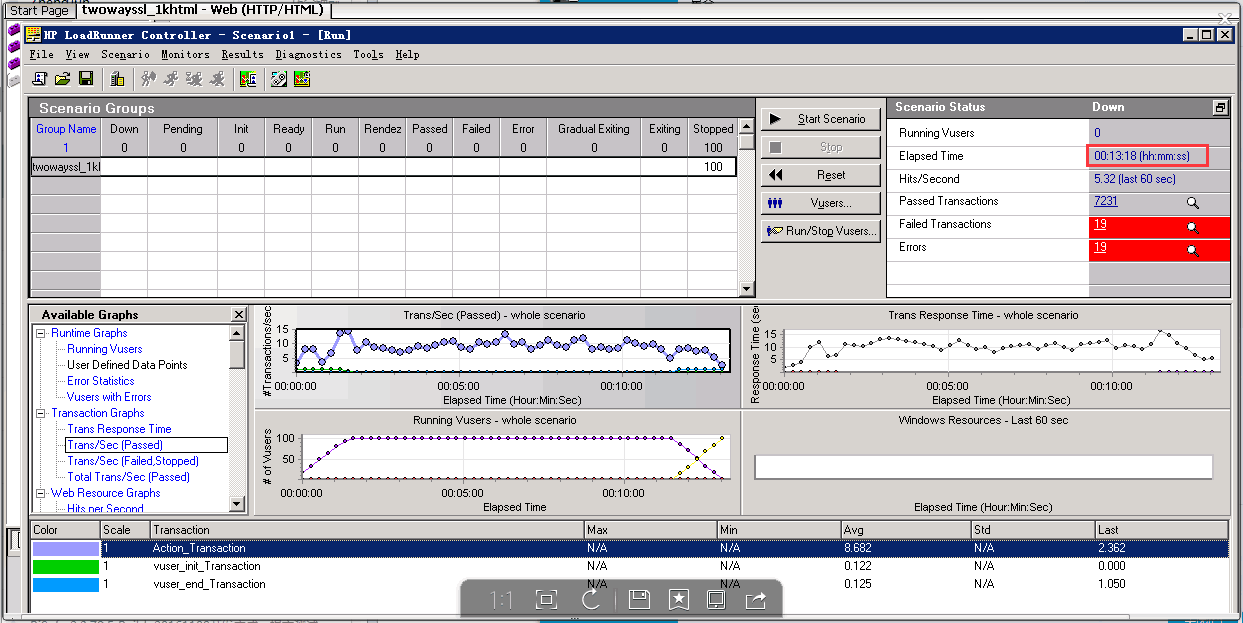The width and height of the screenshot is (1243, 623).
Task: Click the tablet device viewer icon
Action: (x=716, y=599)
